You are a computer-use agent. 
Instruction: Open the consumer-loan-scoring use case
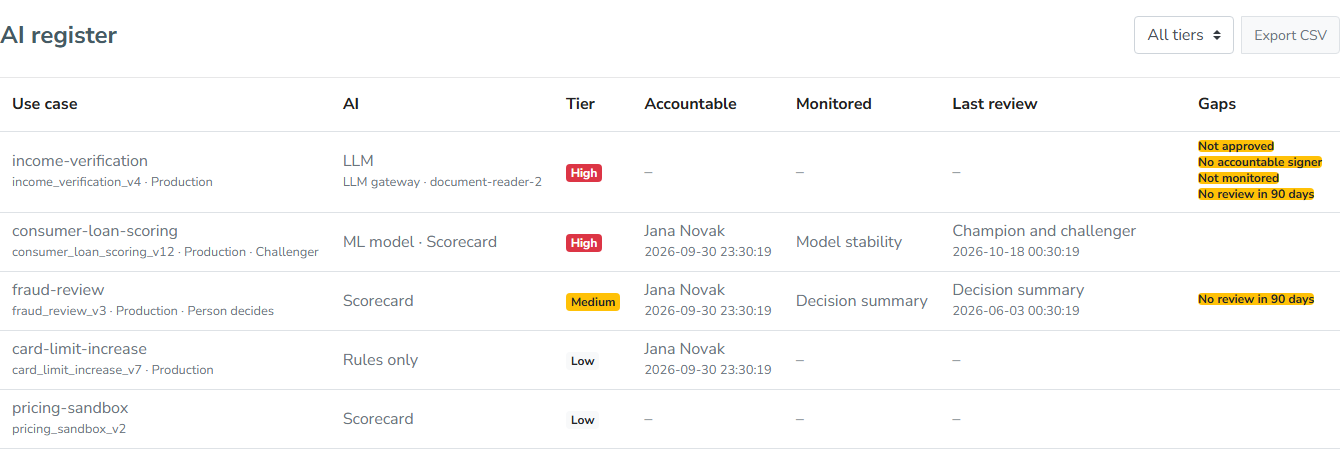coord(95,231)
